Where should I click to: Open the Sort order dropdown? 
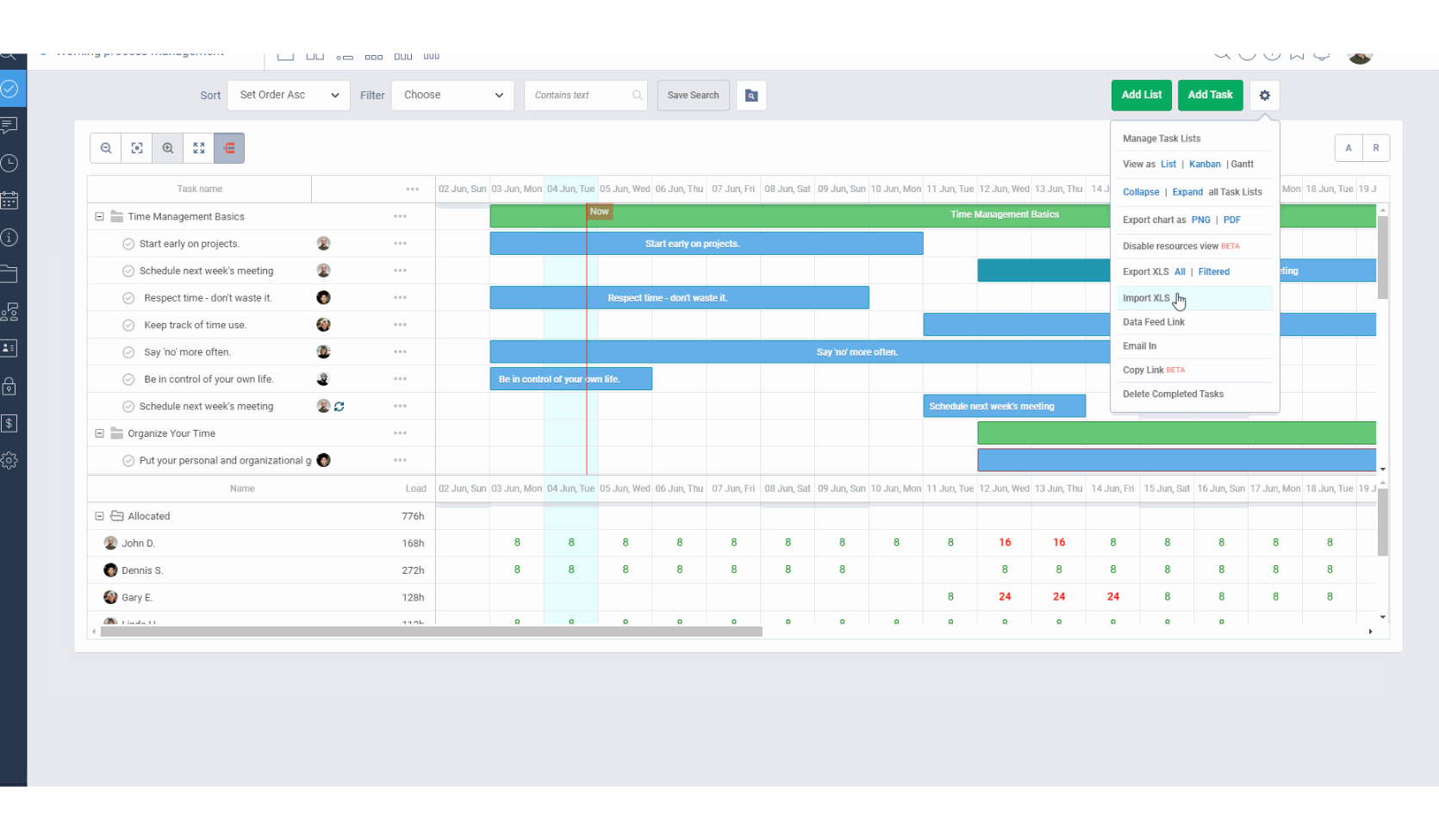point(288,95)
